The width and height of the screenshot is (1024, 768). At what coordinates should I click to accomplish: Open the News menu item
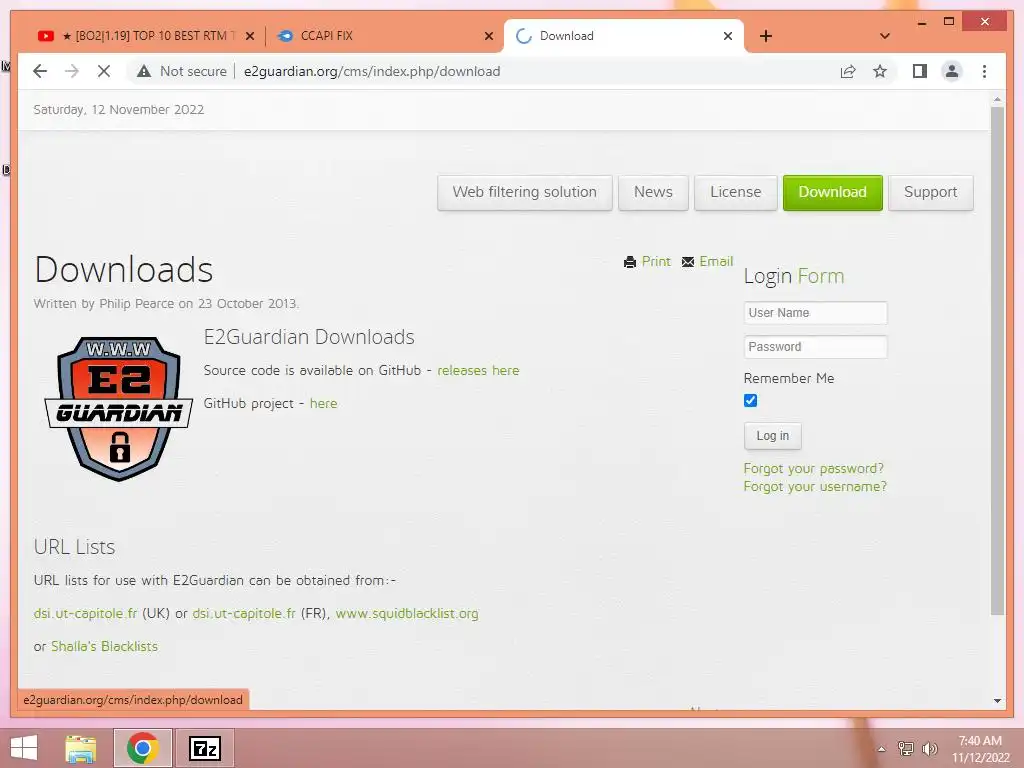pyautogui.click(x=653, y=192)
